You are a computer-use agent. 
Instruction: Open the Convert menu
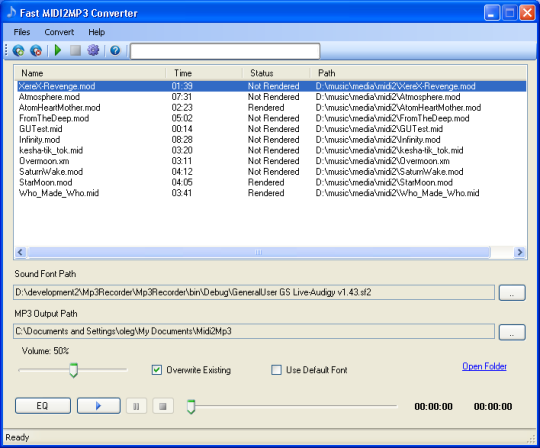[59, 32]
